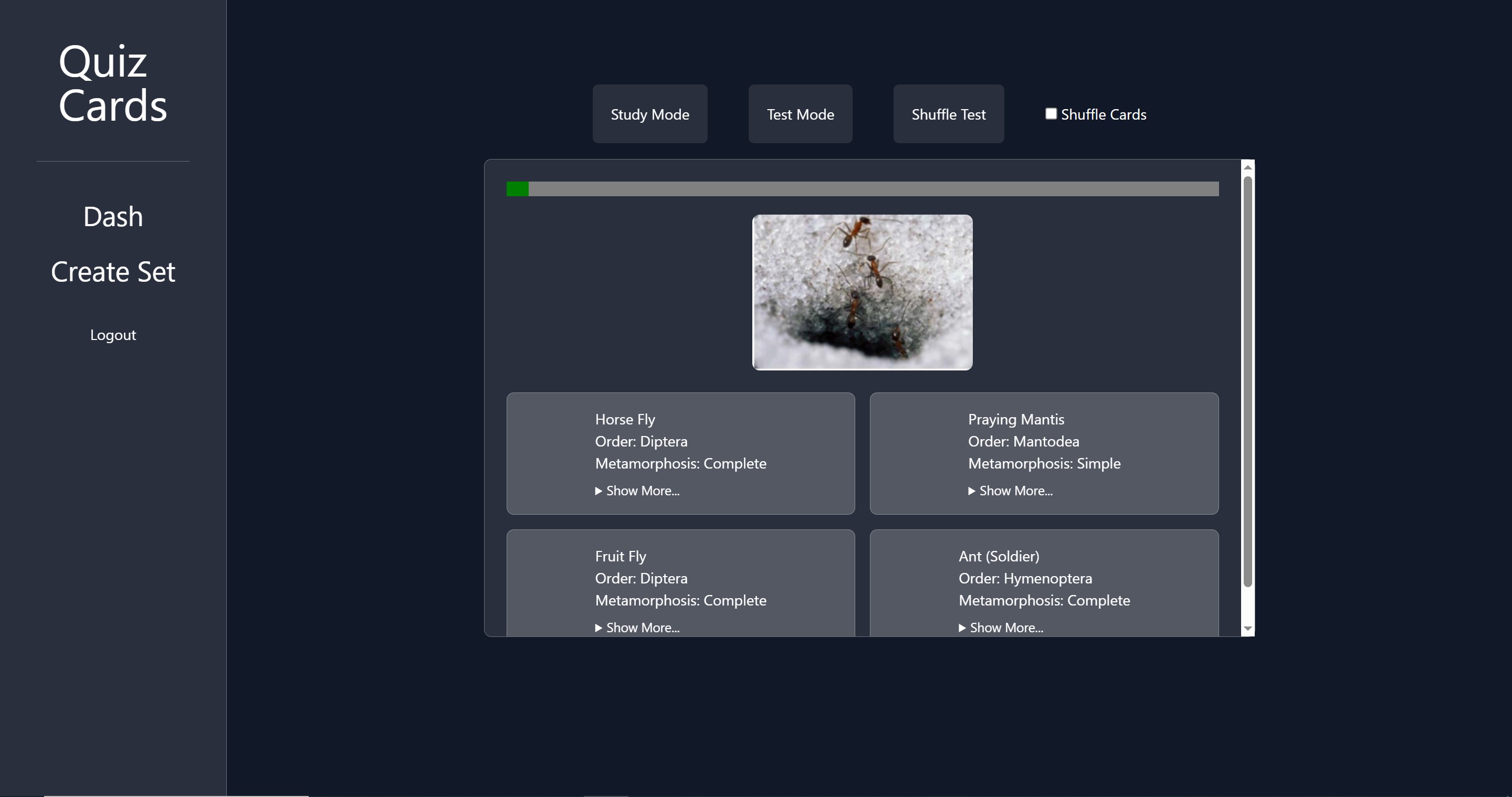Open the Dash page in sidebar
1512x797 pixels.
113,217
